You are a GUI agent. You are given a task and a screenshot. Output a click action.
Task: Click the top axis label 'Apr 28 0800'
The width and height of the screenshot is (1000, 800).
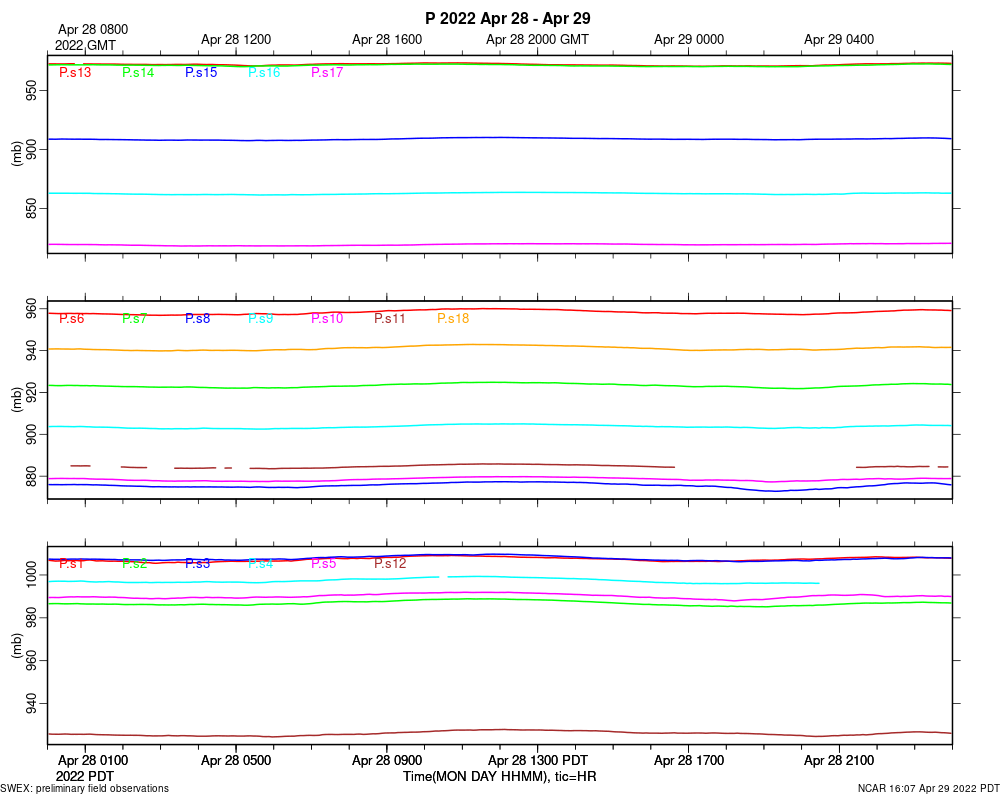[93, 29]
